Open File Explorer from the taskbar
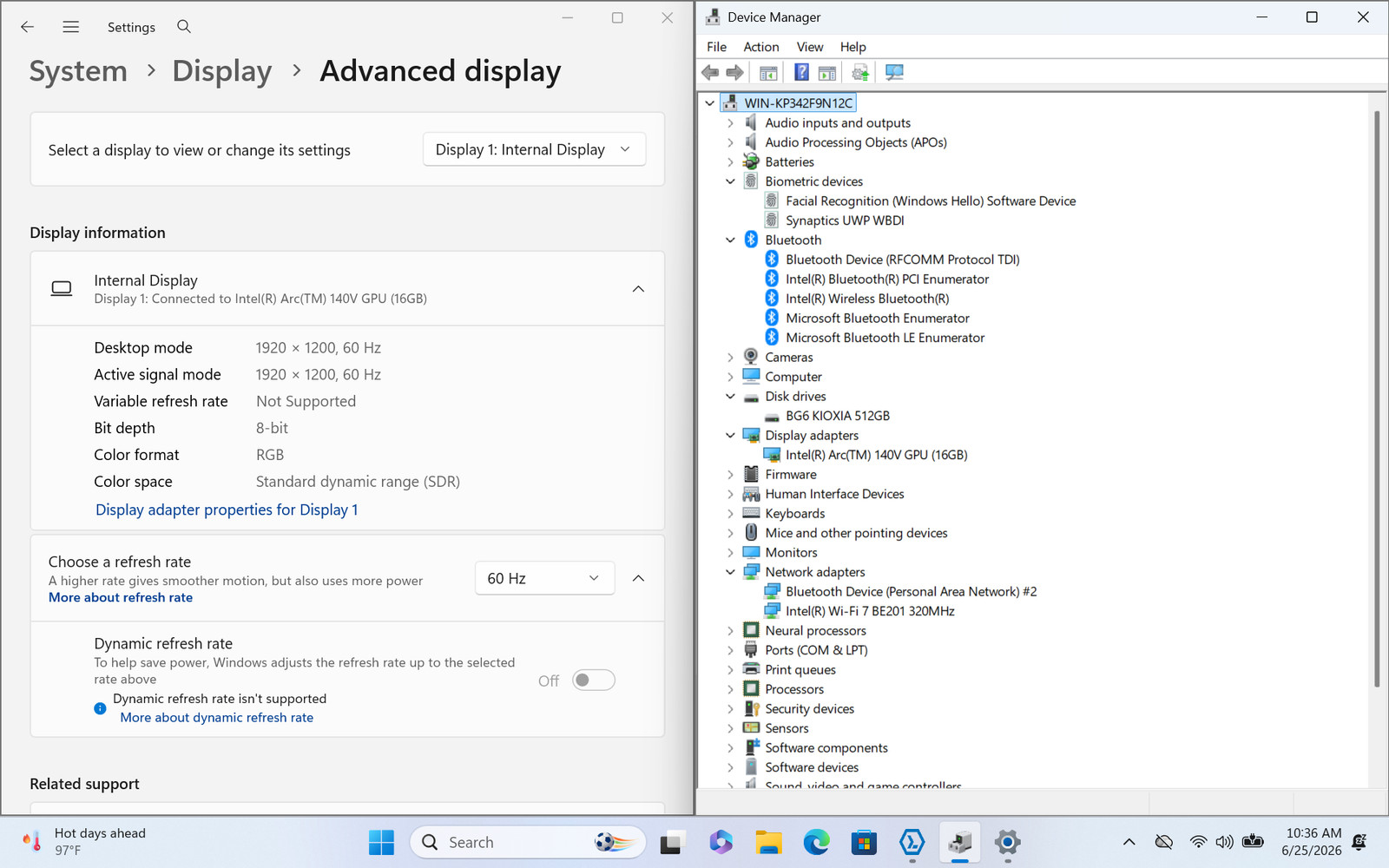Screen dimensions: 1389x868 pos(768,842)
